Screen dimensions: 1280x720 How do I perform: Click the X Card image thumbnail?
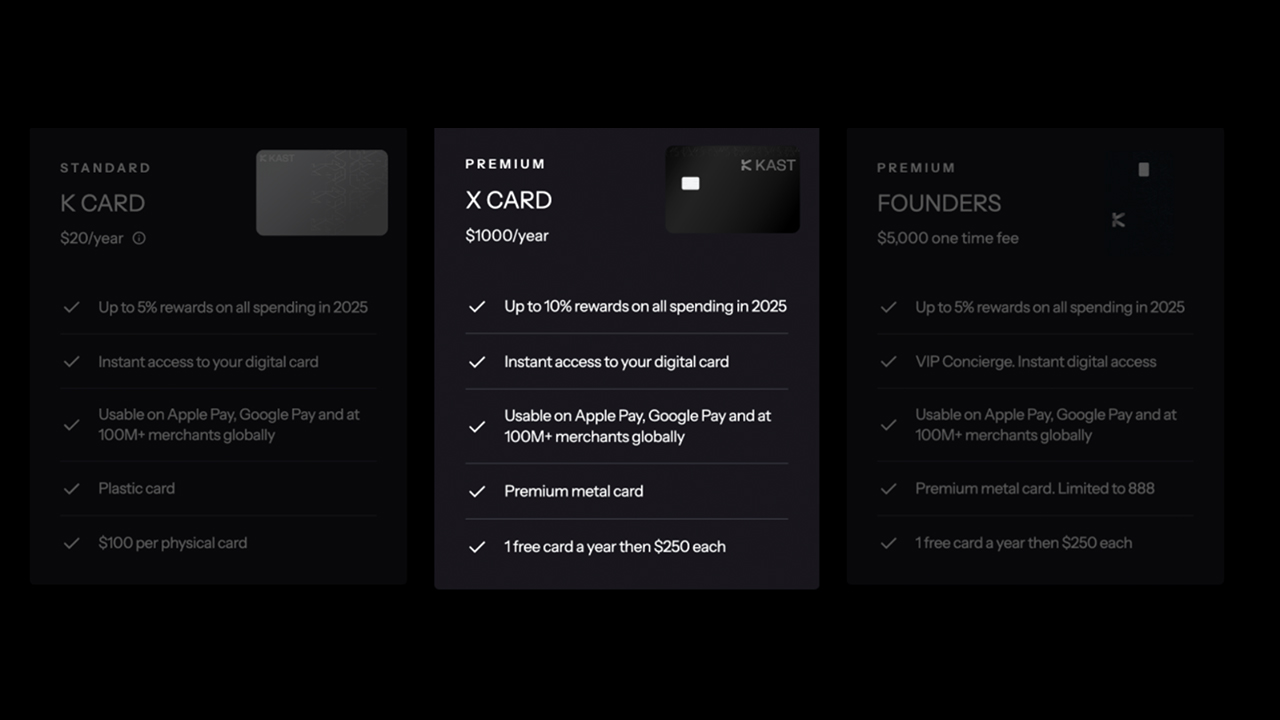(x=732, y=189)
